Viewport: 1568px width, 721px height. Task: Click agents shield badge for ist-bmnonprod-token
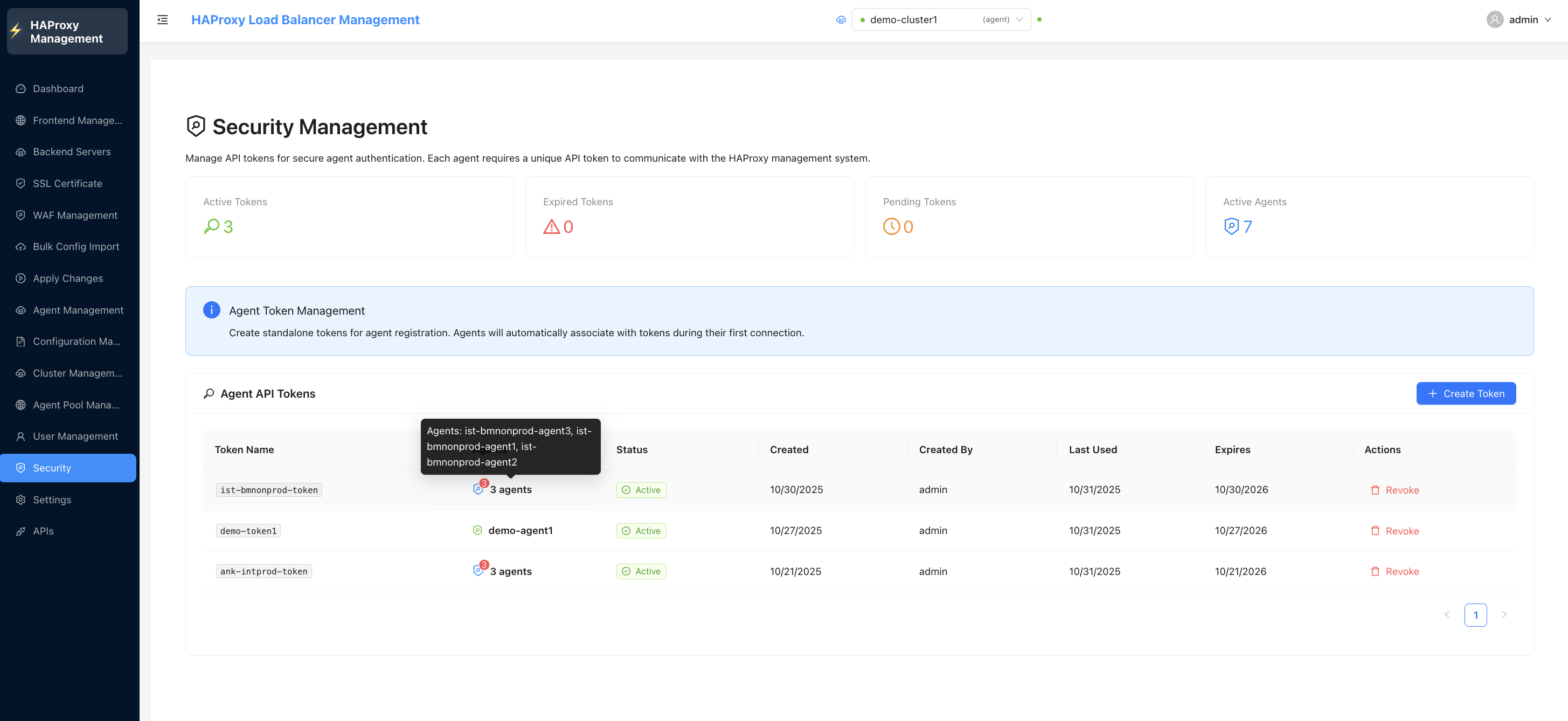click(480, 488)
